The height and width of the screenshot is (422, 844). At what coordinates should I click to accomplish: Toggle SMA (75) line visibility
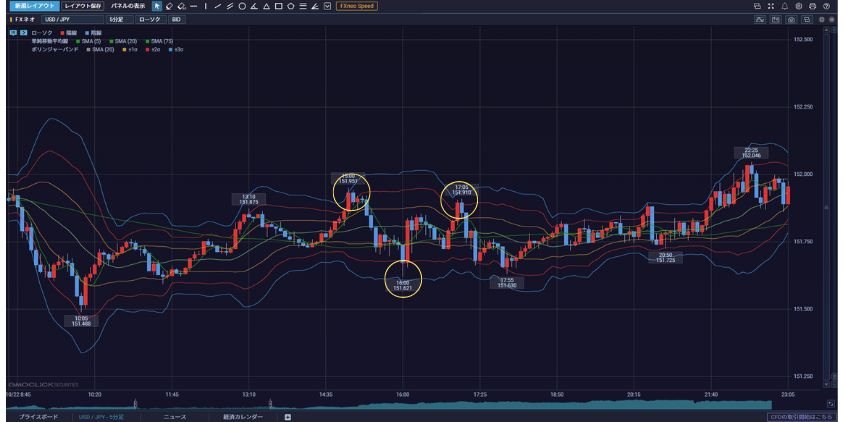[x=160, y=40]
